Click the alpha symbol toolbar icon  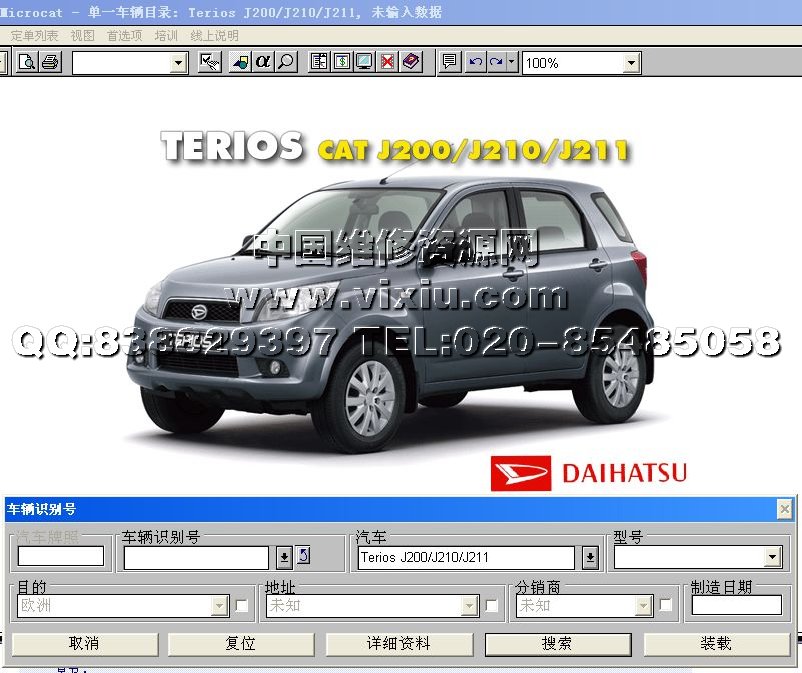(263, 62)
